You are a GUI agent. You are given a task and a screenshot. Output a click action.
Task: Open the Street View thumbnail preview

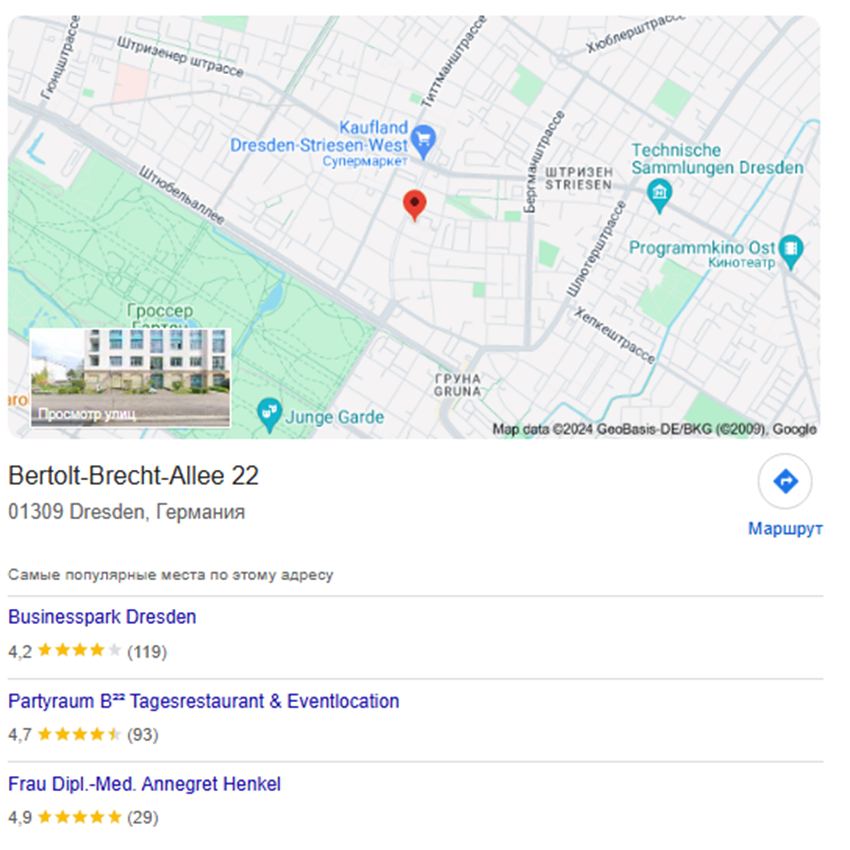coord(130,377)
